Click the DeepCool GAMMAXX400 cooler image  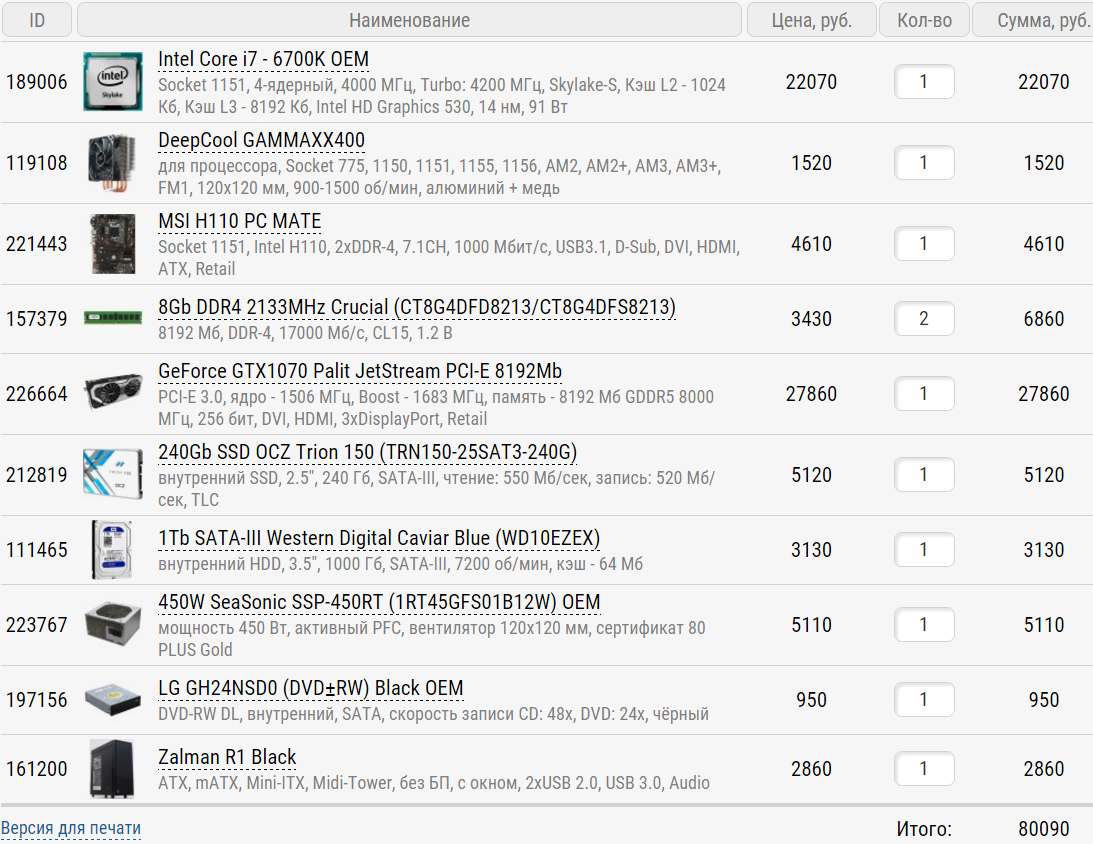112,162
